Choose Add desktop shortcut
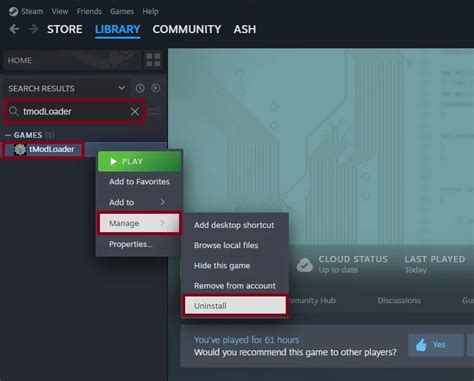This screenshot has width=474, height=381. [x=234, y=225]
